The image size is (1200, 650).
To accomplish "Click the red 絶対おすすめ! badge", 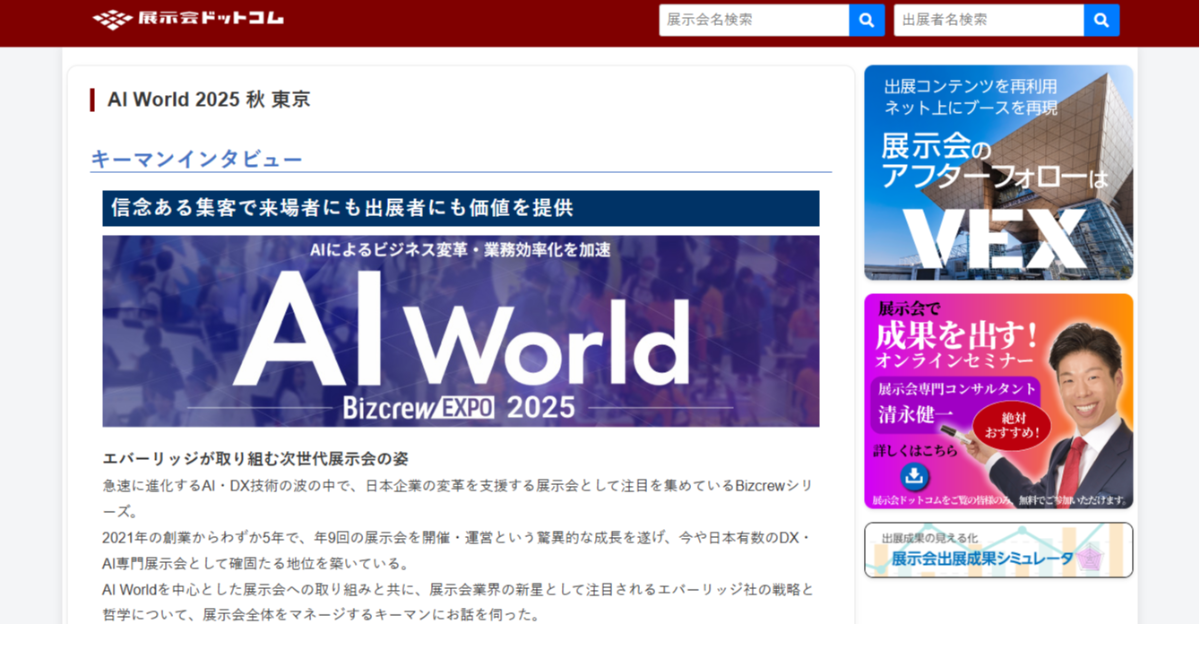I will click(x=1011, y=426).
